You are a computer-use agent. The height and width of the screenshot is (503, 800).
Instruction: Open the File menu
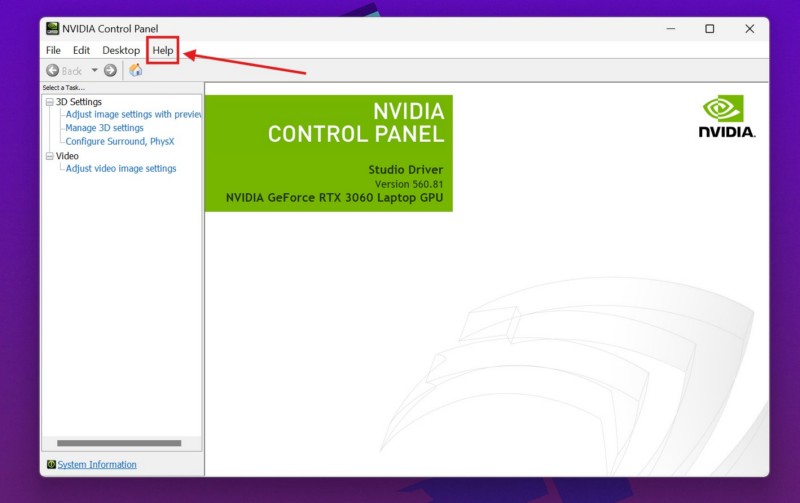(x=53, y=50)
